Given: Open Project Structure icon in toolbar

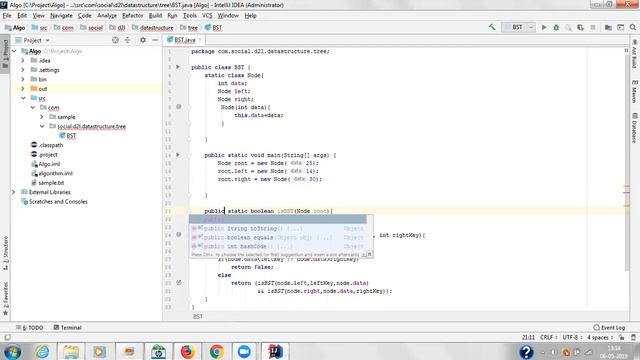Looking at the screenshot, I should (608, 27).
